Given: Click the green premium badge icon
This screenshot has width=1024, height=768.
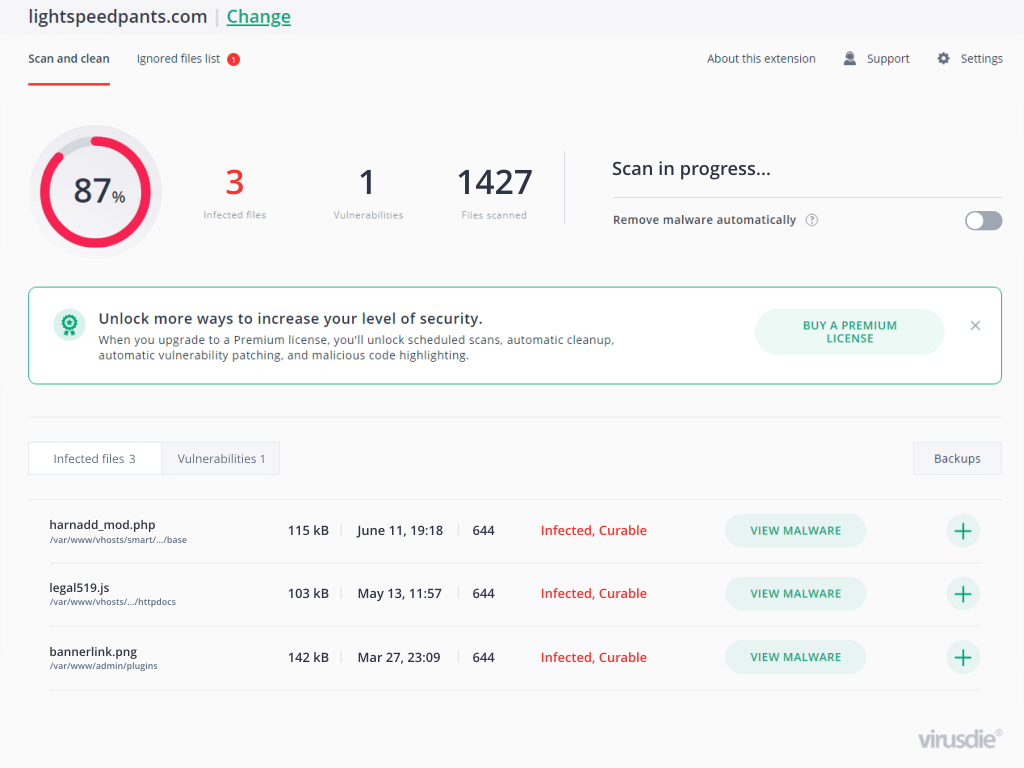Looking at the screenshot, I should tap(69, 325).
